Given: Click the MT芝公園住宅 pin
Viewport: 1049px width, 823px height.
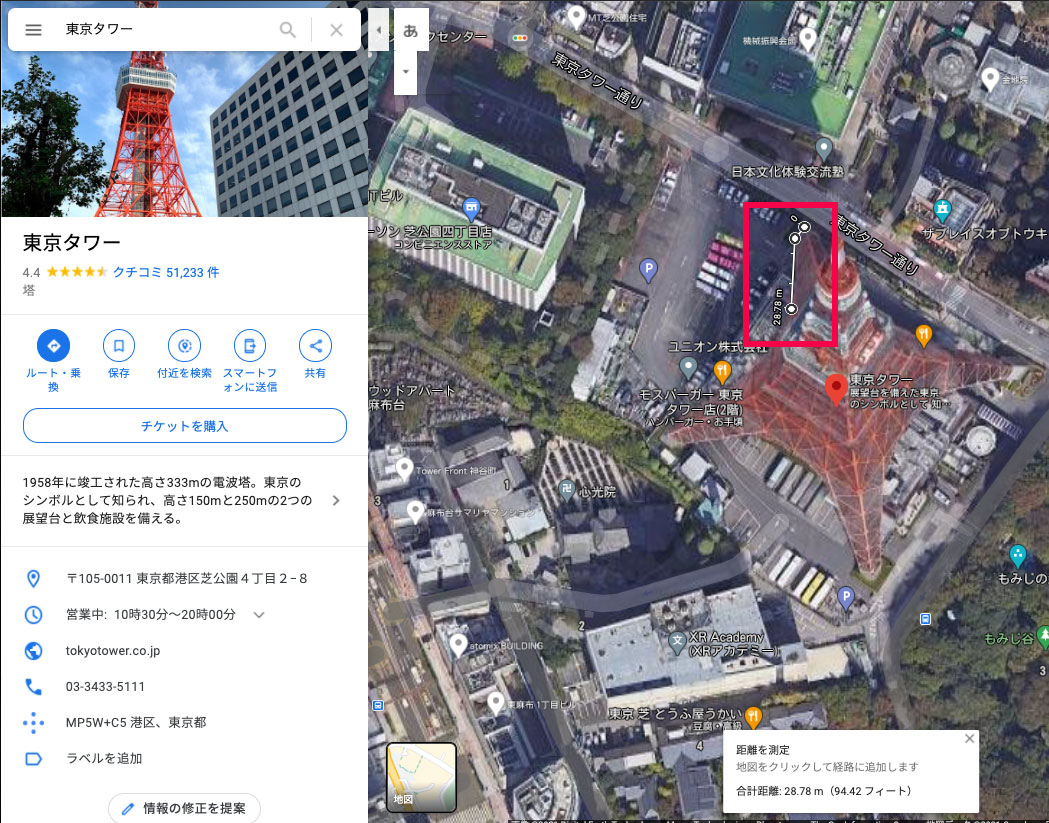Looking at the screenshot, I should (576, 16).
